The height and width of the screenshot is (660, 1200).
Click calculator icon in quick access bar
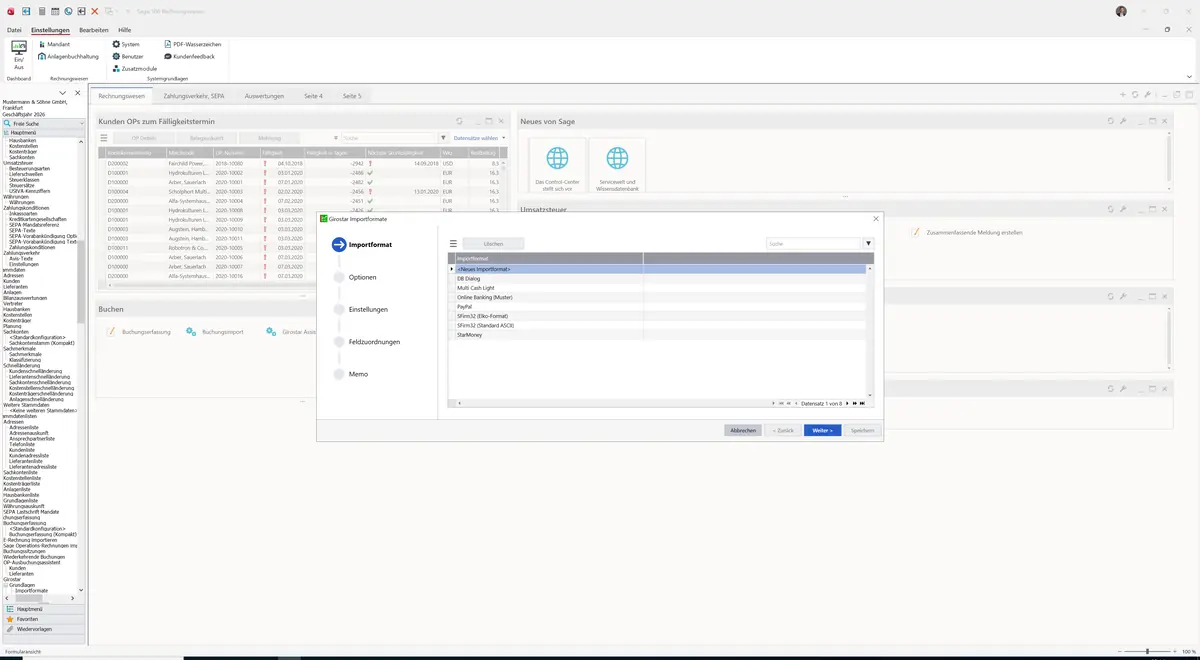click(41, 11)
